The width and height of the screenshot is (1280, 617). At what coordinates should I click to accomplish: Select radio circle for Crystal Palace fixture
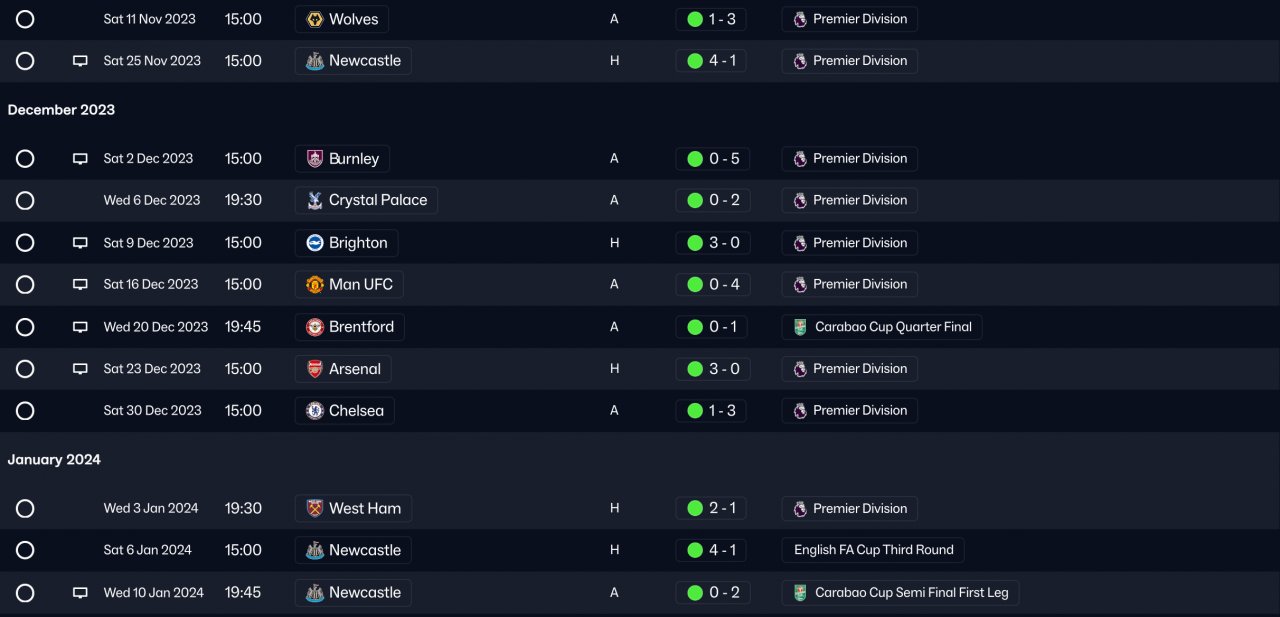25,201
